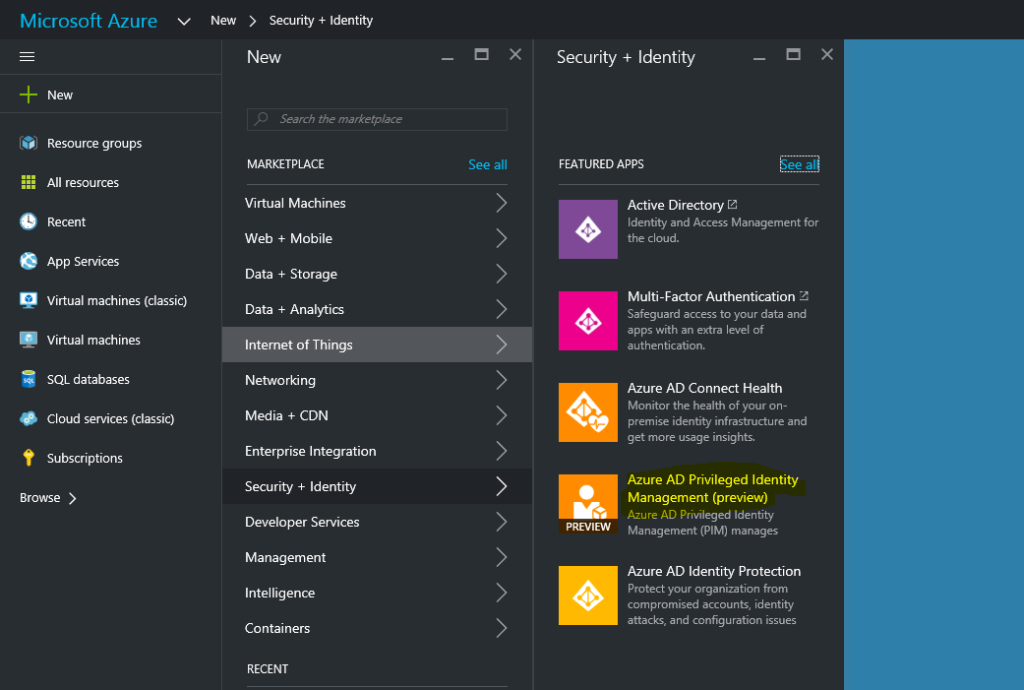Open Azure AD Connect Health via its icon

[588, 412]
